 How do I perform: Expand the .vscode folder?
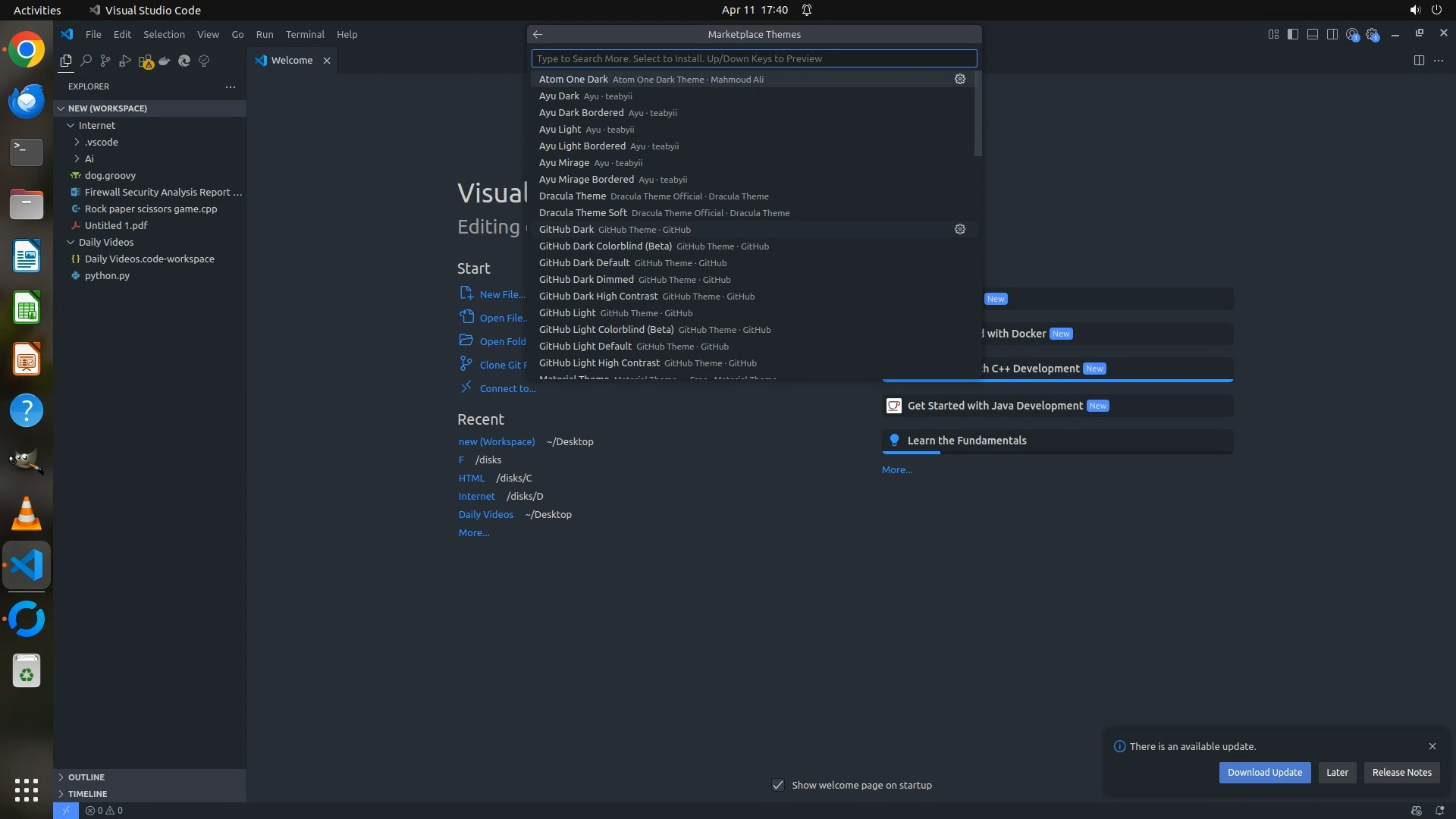click(x=102, y=142)
